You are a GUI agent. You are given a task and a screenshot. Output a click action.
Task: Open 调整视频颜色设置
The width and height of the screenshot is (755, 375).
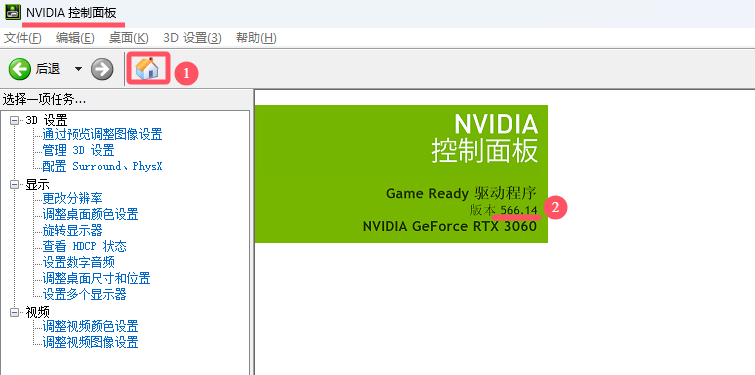coord(90,326)
